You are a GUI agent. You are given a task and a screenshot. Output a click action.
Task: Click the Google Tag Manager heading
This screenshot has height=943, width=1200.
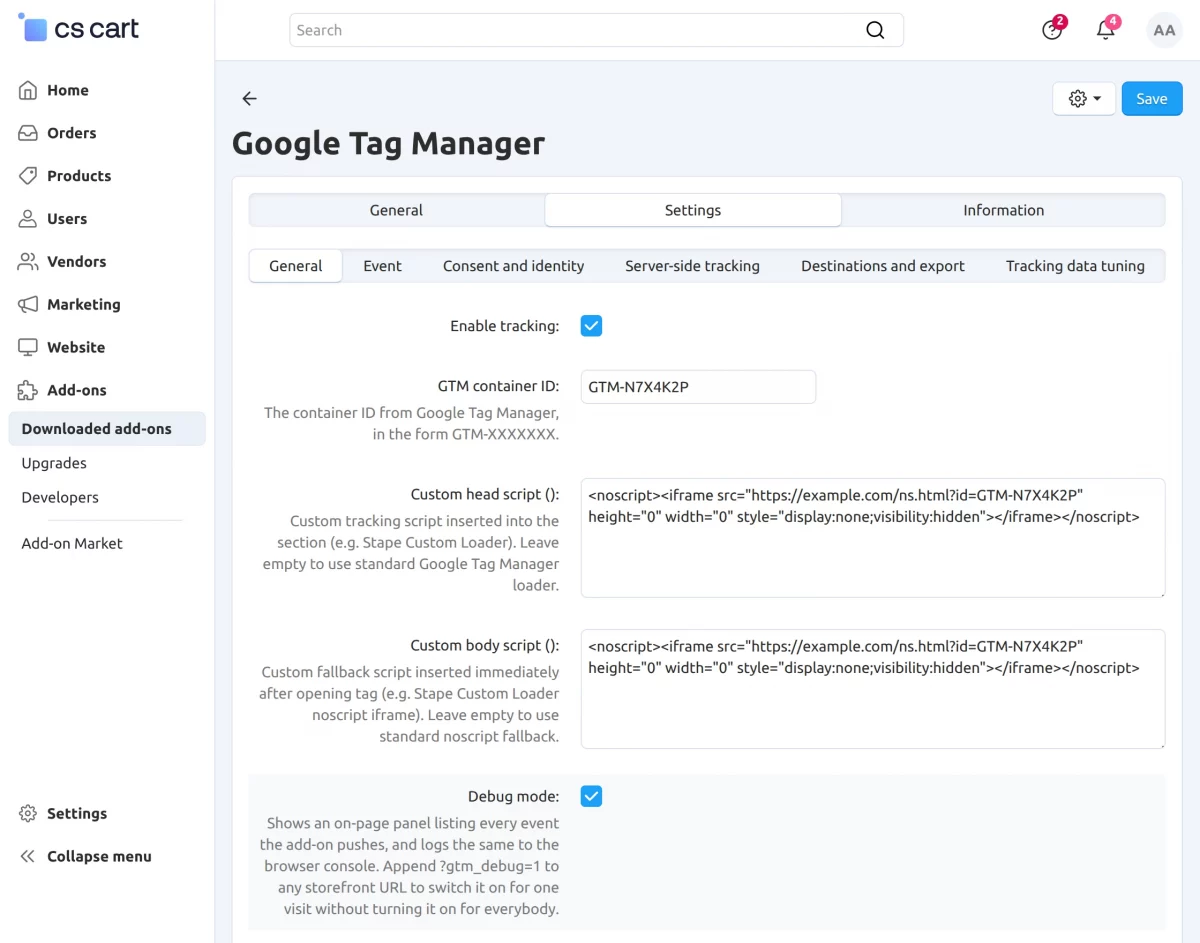point(388,144)
